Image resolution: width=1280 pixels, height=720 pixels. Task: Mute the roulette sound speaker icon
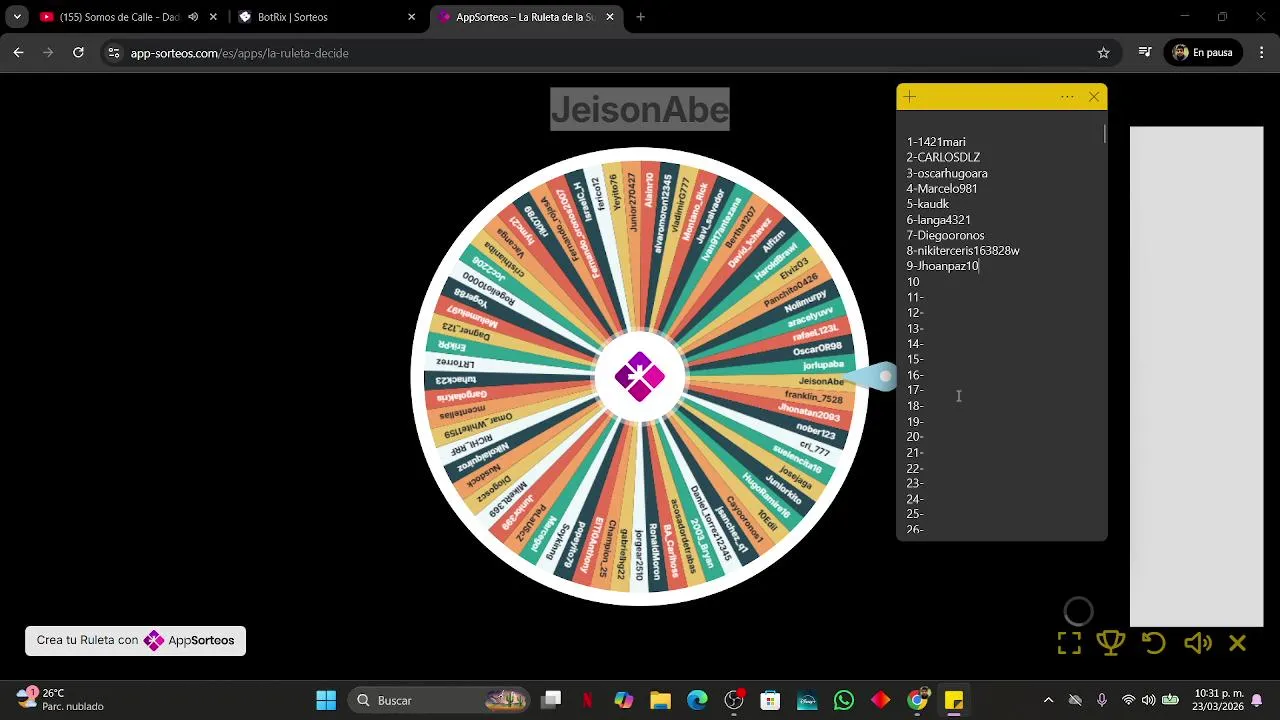pos(1197,643)
